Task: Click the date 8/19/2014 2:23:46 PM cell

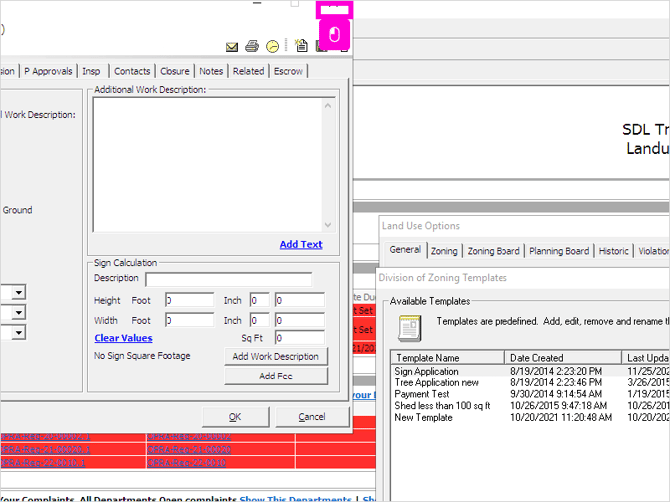Action: [556, 382]
